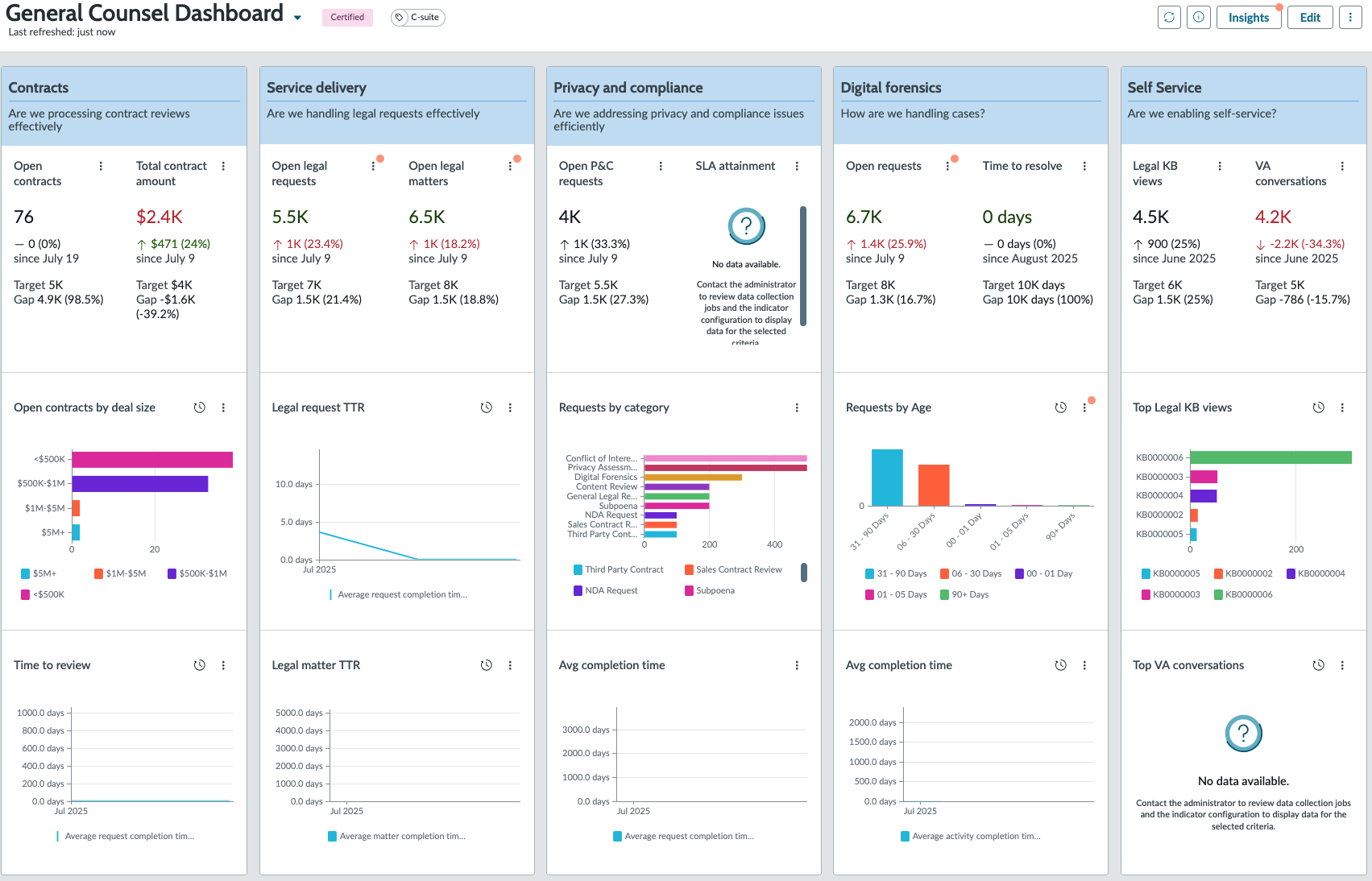Click the 06 - 30 Days orange bar
Screen dimensions: 1372x881
pyautogui.click(x=934, y=485)
